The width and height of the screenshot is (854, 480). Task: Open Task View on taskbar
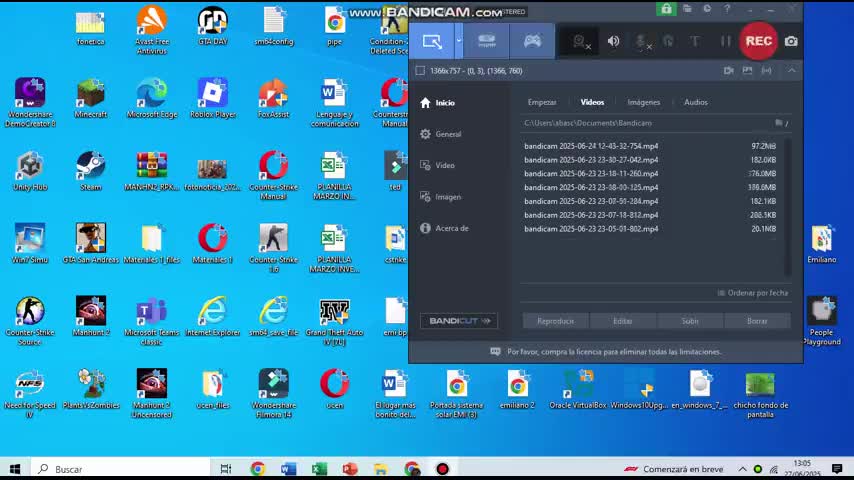(x=225, y=469)
